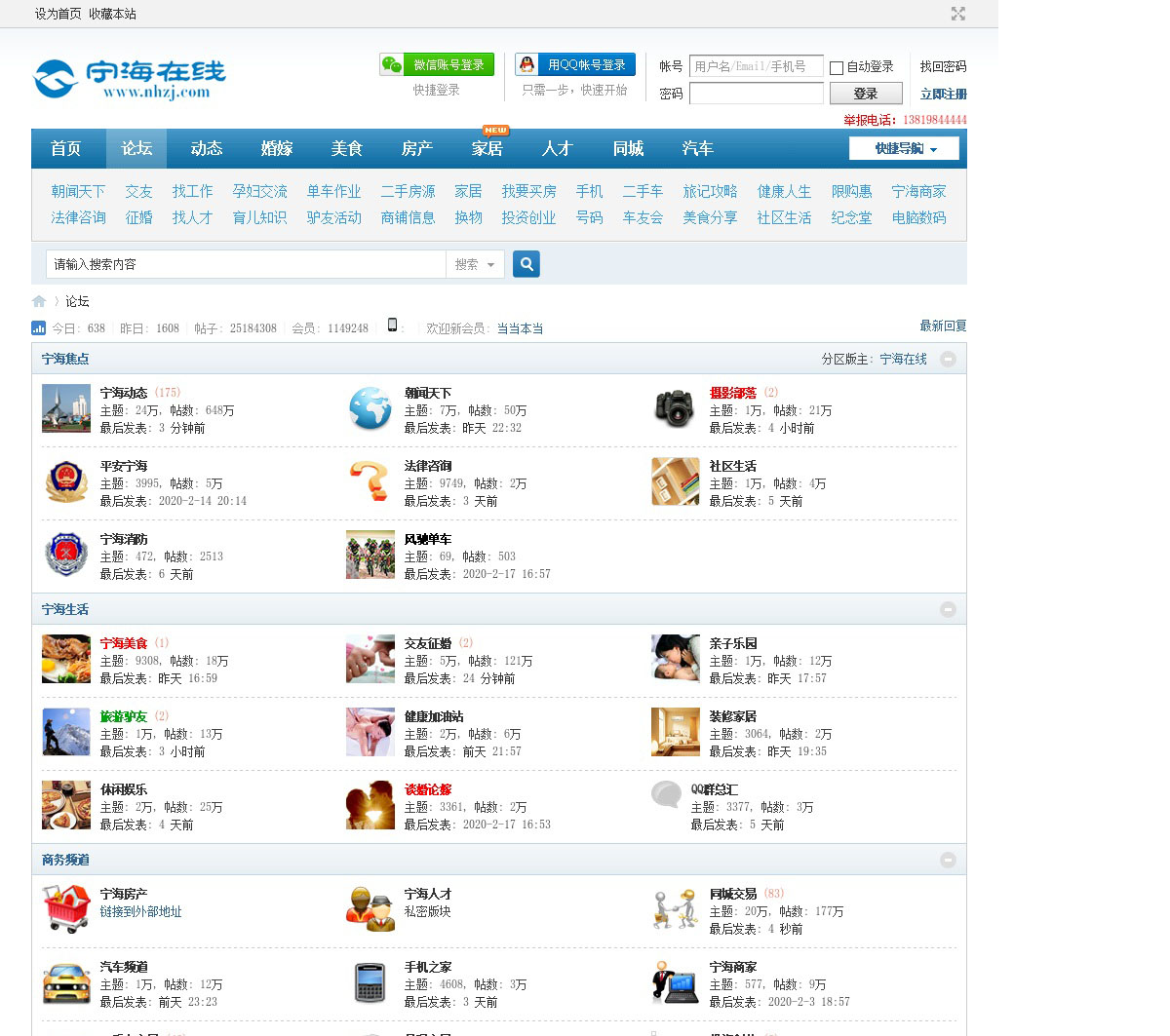Click the 宁海房产 shopping cart house icon
1170x1036 pixels.
pos(66,909)
